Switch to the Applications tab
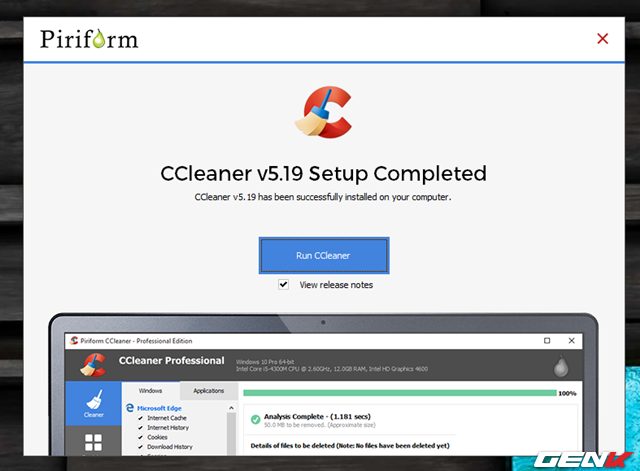Viewport: 640px width, 471px height. pos(208,390)
